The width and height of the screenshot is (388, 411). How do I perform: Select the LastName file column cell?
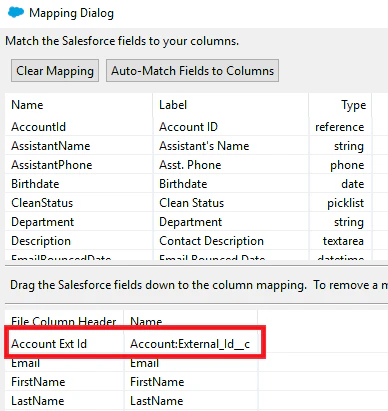38,401
